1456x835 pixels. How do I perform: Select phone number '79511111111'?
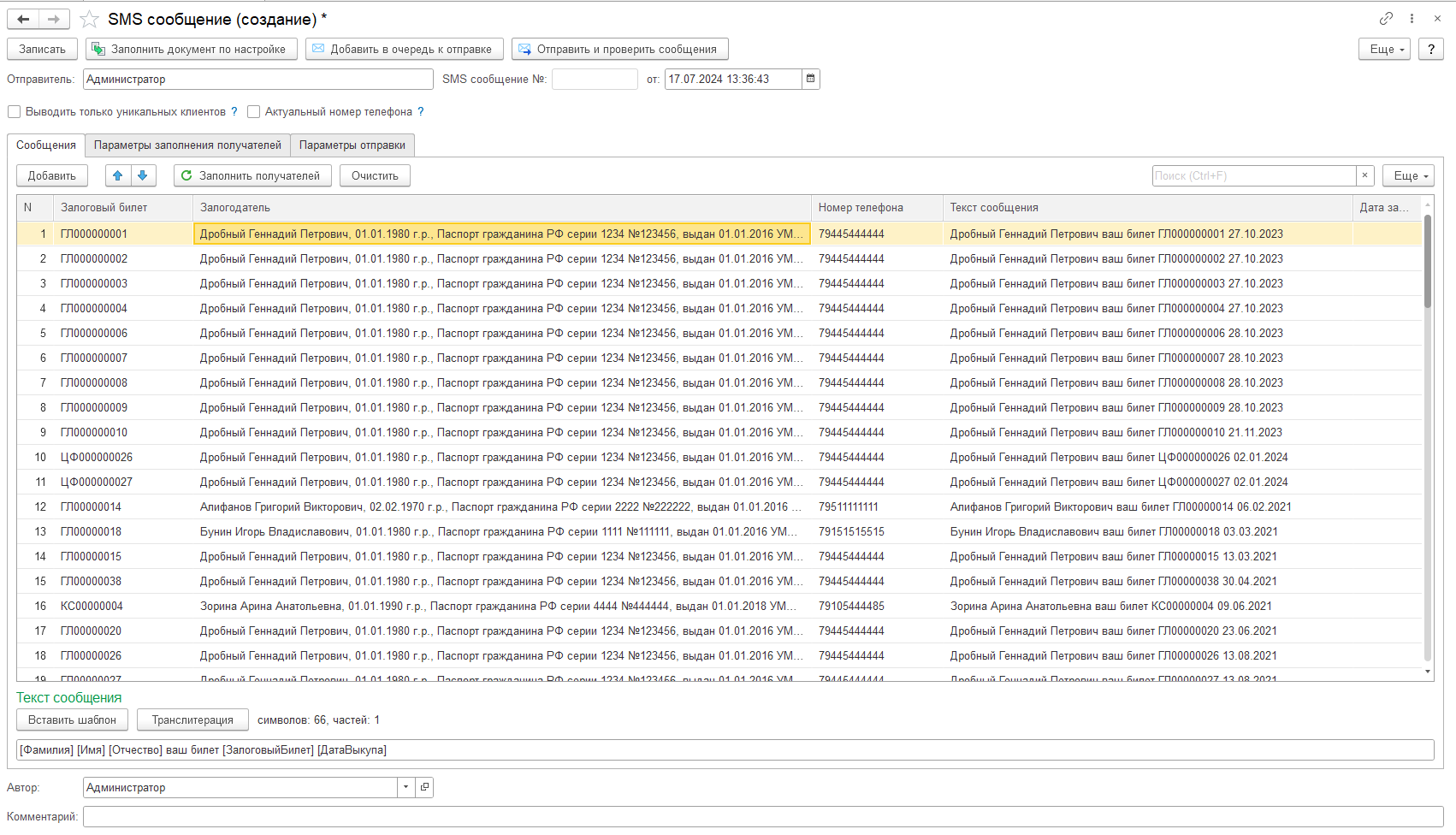877,506
